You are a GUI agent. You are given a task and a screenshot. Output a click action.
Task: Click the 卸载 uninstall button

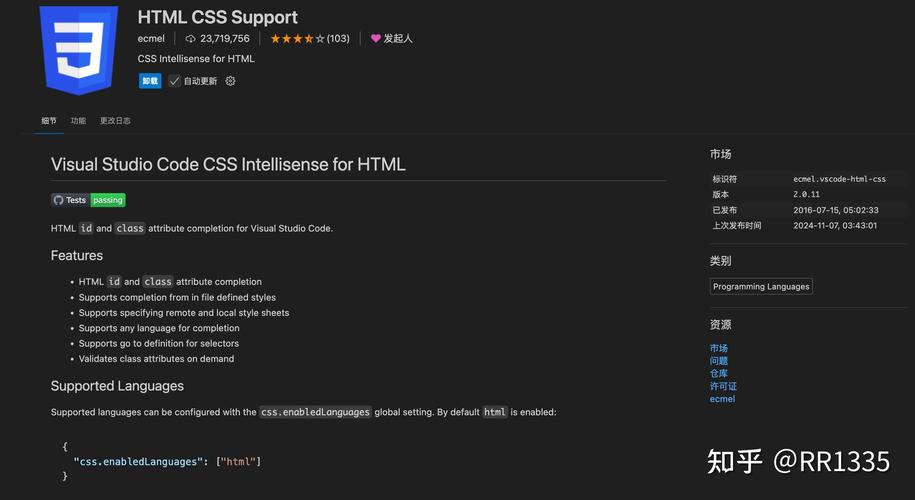[149, 81]
